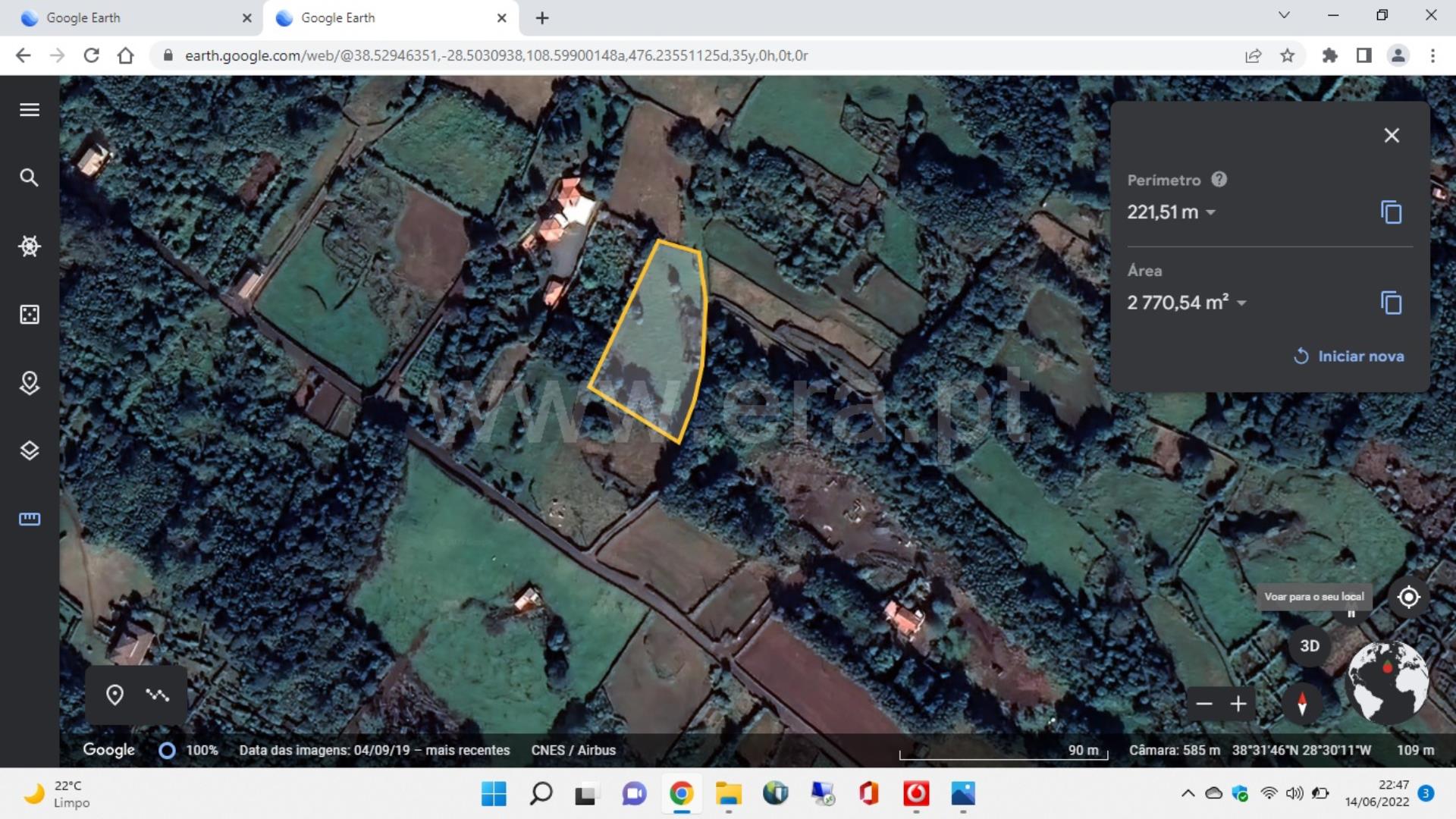
Task: Select the draw line or shape tool
Action: click(x=158, y=695)
